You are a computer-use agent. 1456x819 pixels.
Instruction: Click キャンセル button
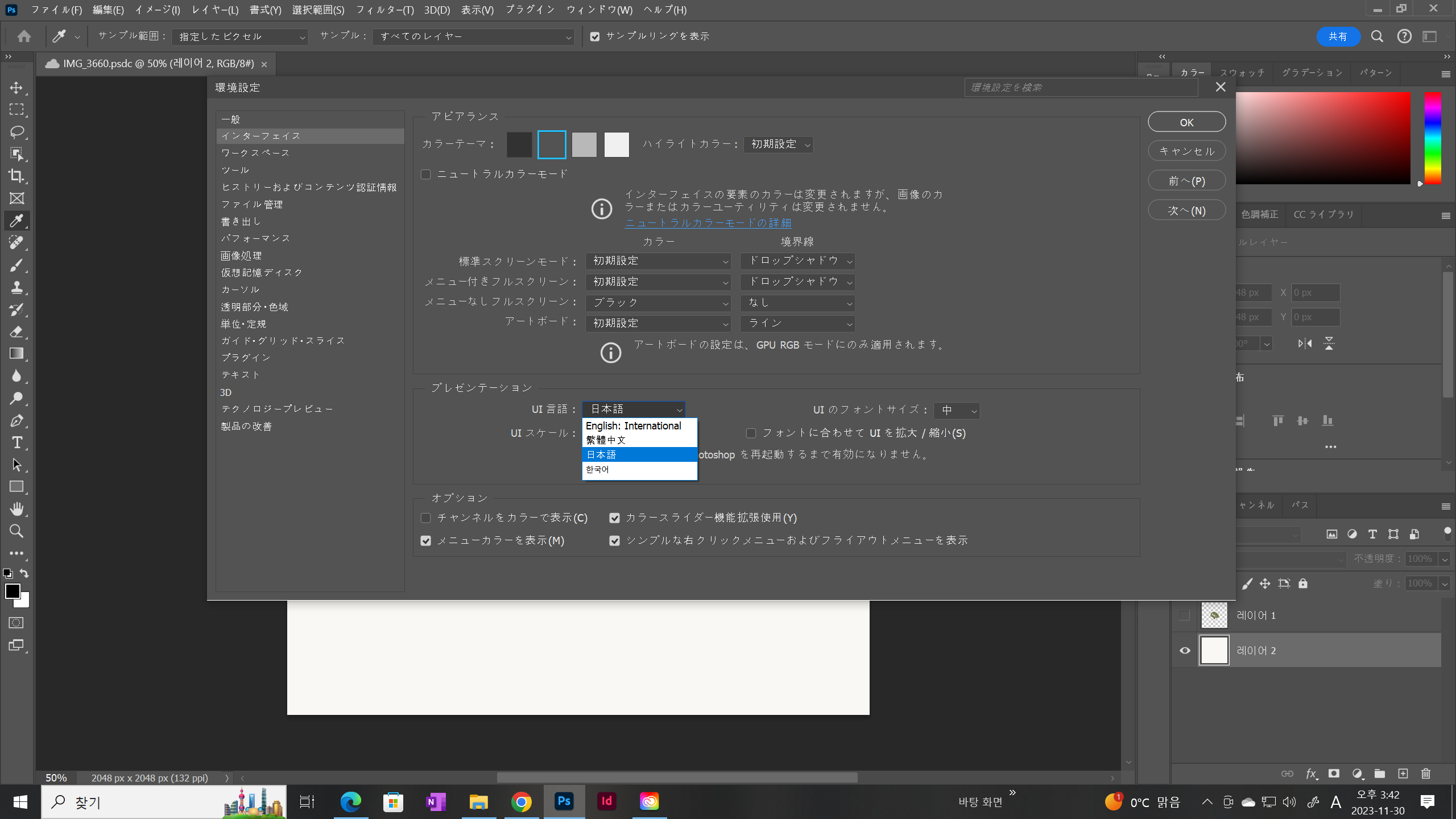pos(1186,151)
